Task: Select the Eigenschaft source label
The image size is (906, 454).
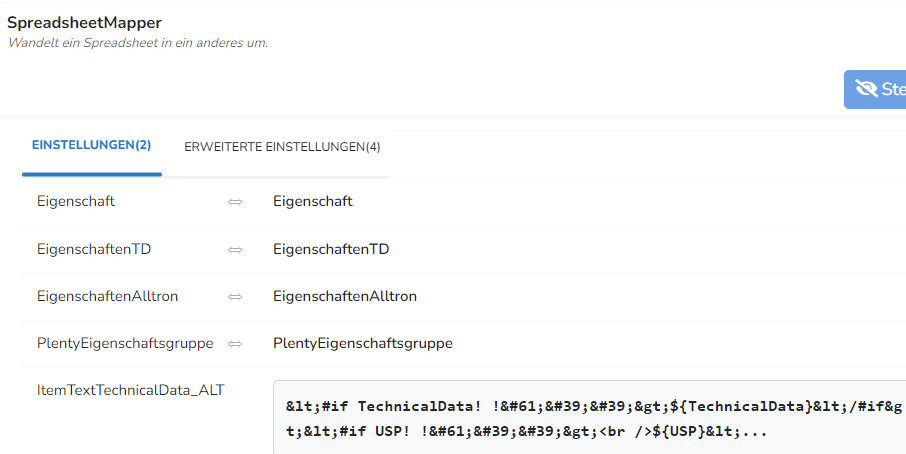Action: coord(76,201)
